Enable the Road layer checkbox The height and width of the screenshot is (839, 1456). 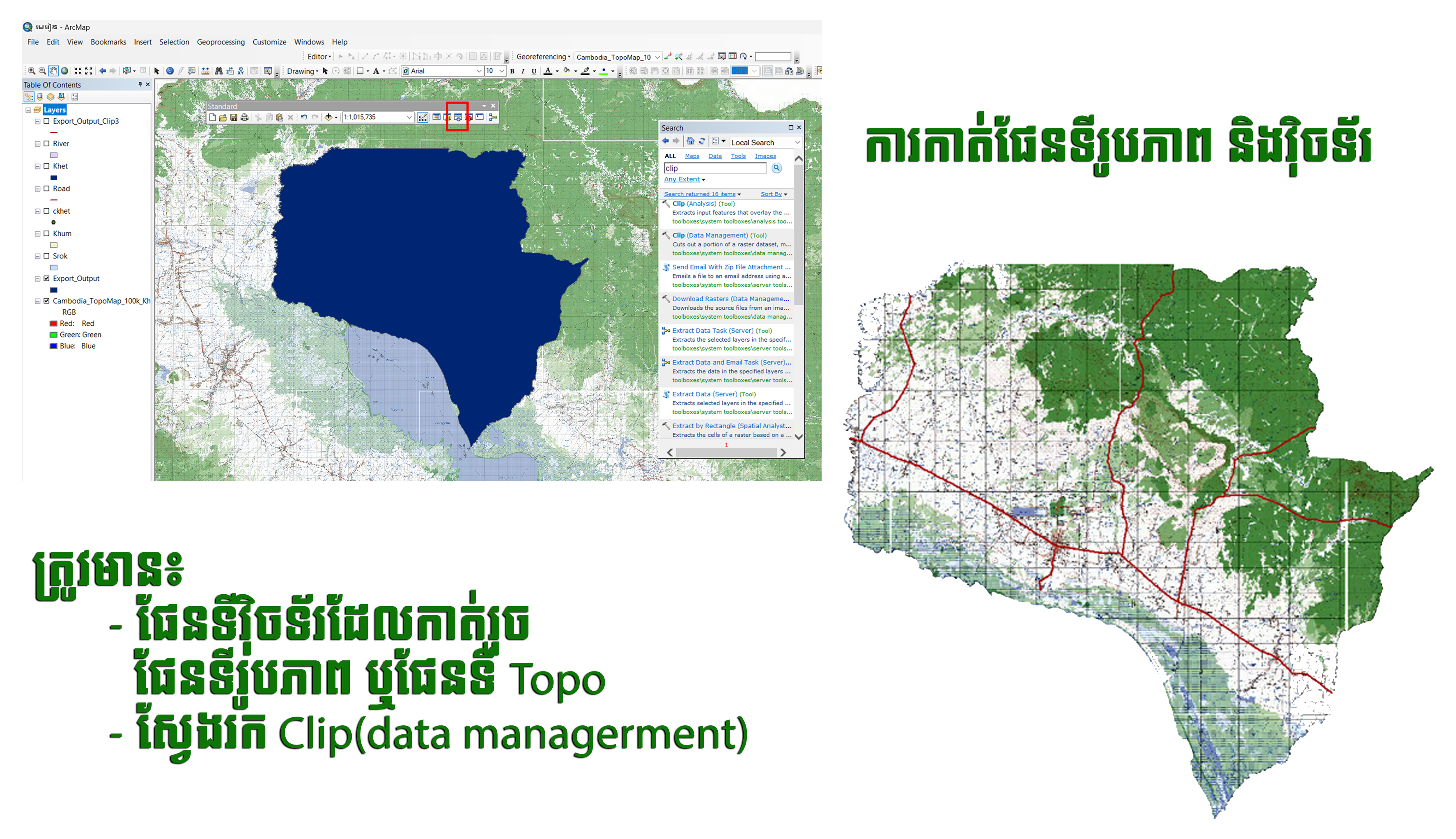47,188
